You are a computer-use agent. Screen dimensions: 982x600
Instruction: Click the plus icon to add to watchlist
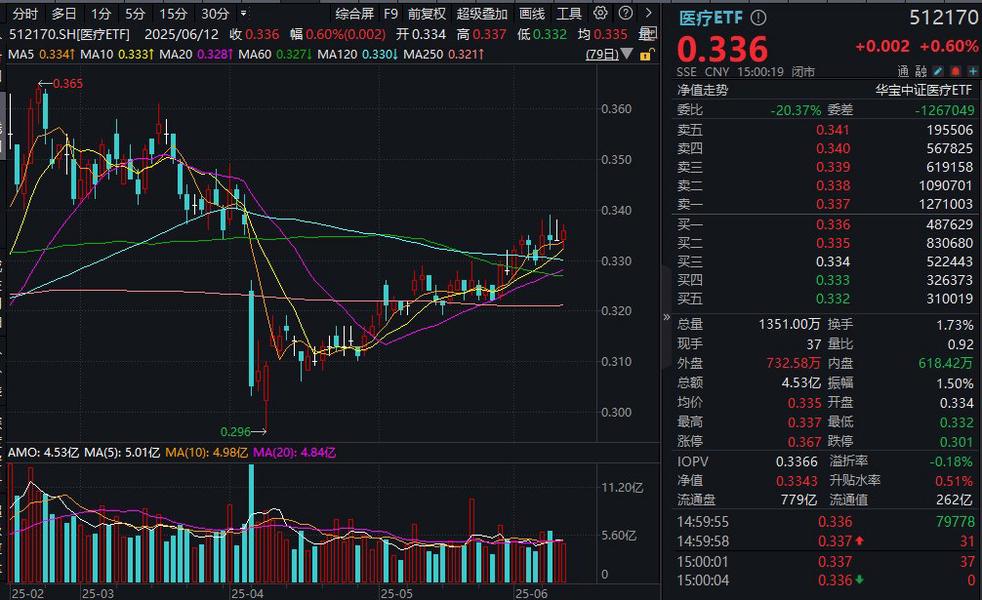pos(972,71)
